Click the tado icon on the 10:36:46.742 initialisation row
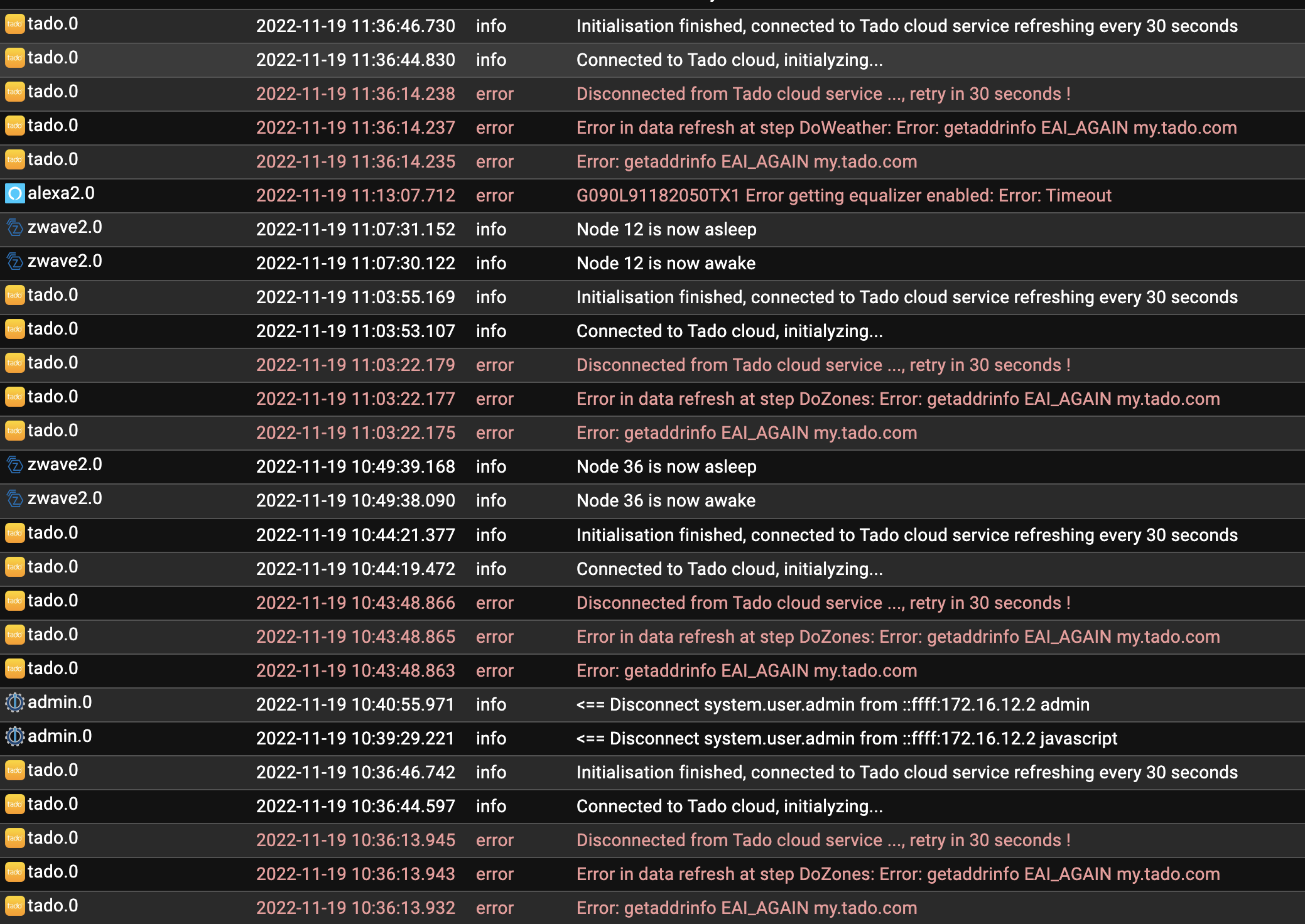The height and width of the screenshot is (924, 1305). point(14,770)
